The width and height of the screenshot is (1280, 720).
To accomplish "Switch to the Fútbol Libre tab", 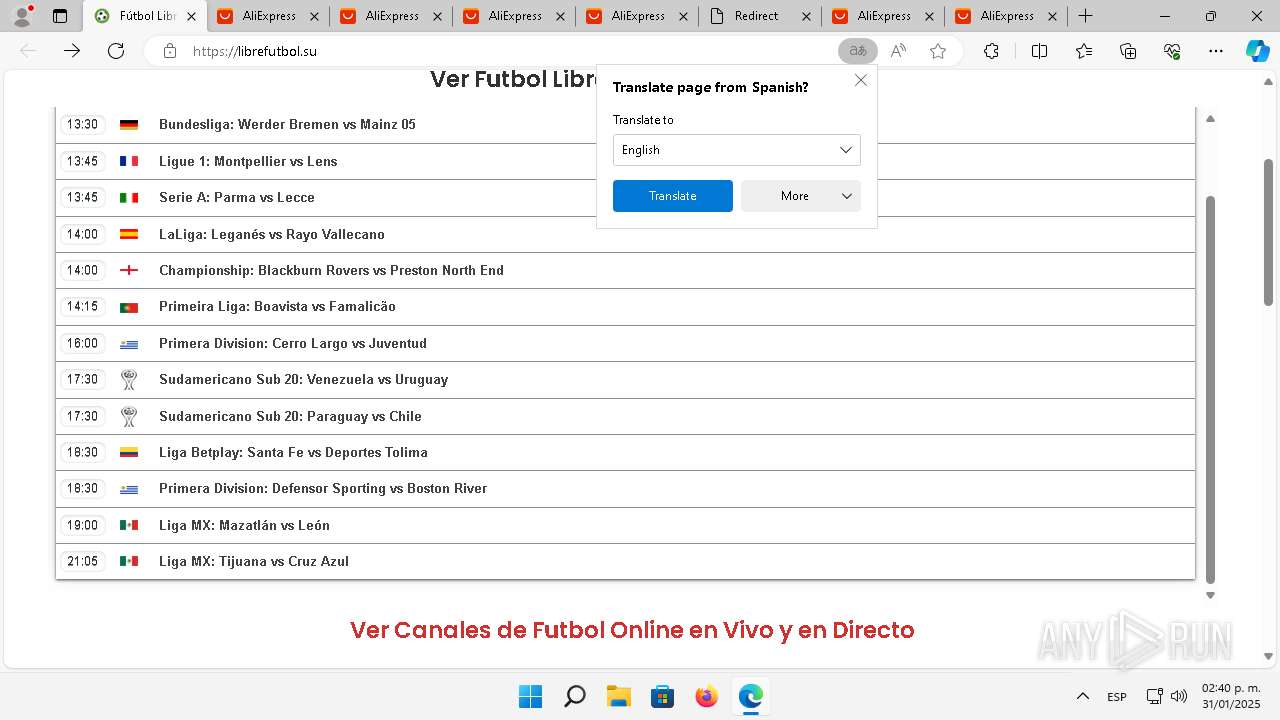I will coord(147,16).
